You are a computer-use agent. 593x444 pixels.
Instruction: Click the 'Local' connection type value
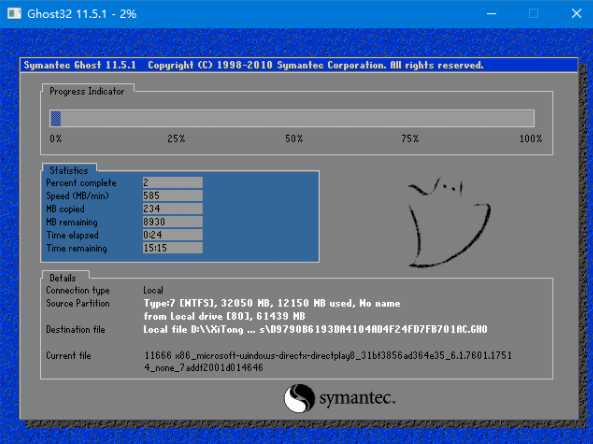[153, 290]
